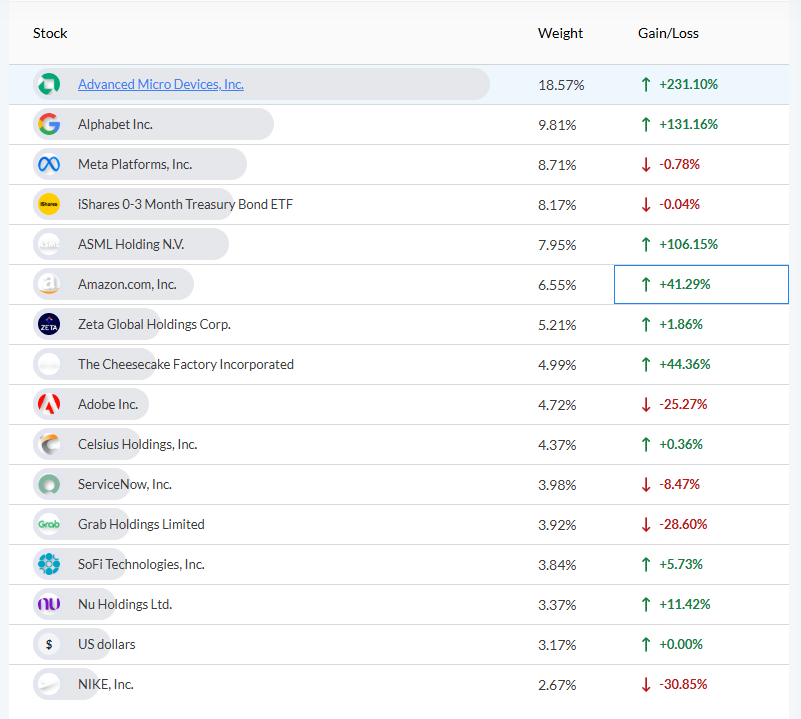Select the ASML Holding N.V. stock name
This screenshot has height=719, width=801.
[131, 244]
